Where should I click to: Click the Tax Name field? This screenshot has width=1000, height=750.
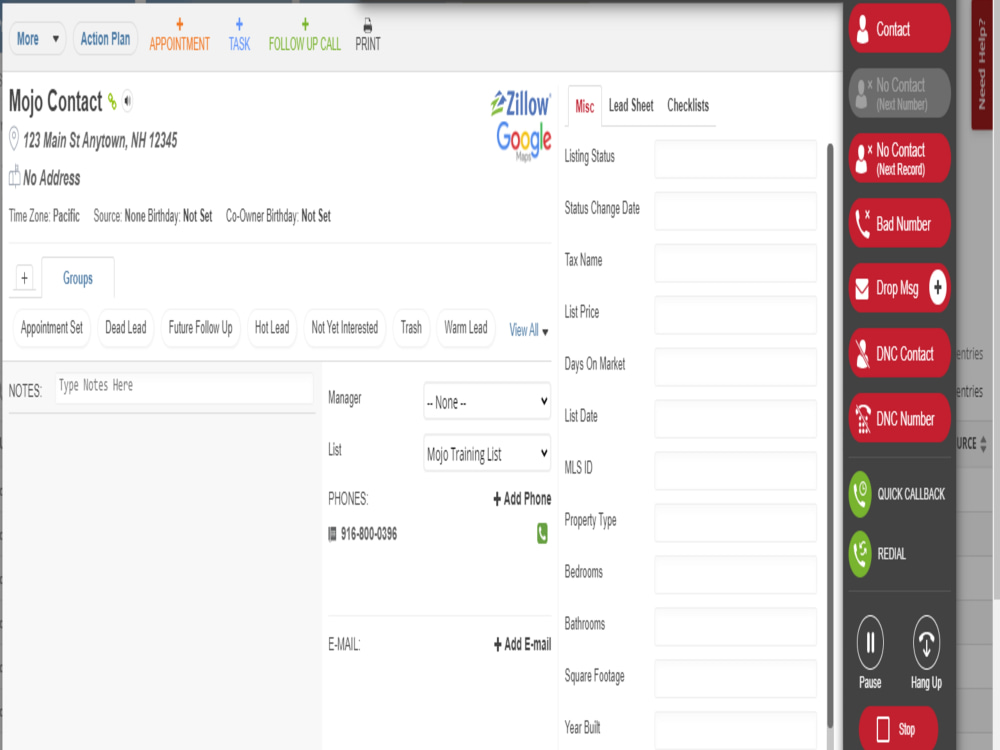tap(735, 263)
